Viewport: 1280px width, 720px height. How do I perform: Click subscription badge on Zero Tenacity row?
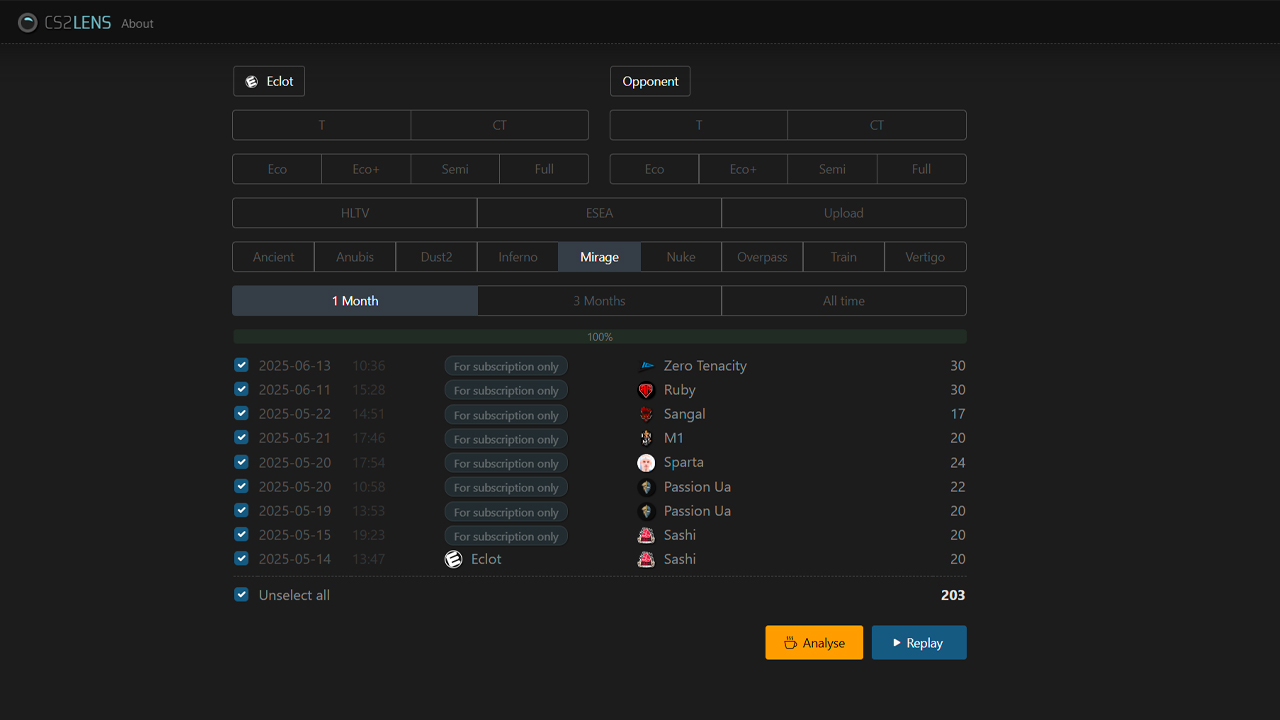point(506,366)
